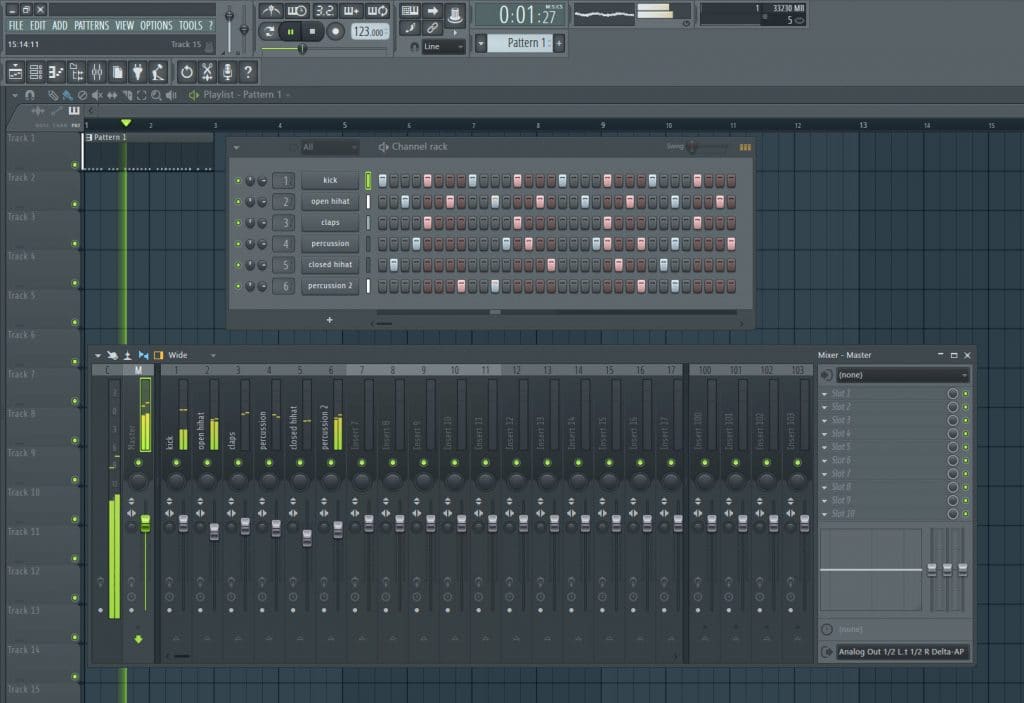Open the FILE menu

click(16, 25)
